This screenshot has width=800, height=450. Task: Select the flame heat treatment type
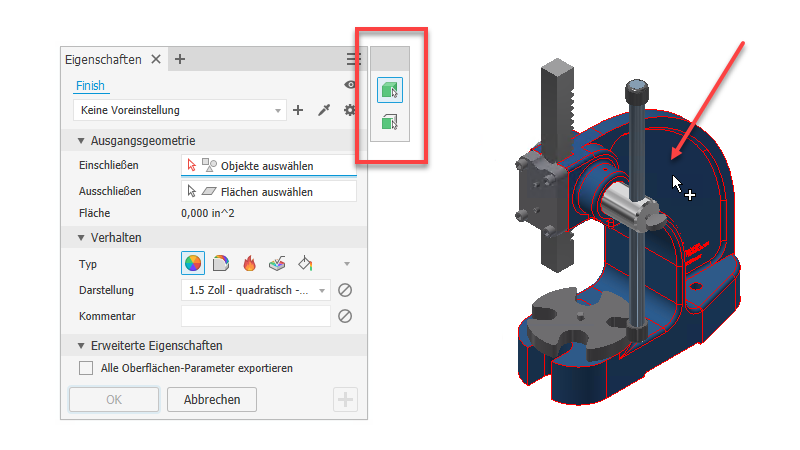(249, 263)
